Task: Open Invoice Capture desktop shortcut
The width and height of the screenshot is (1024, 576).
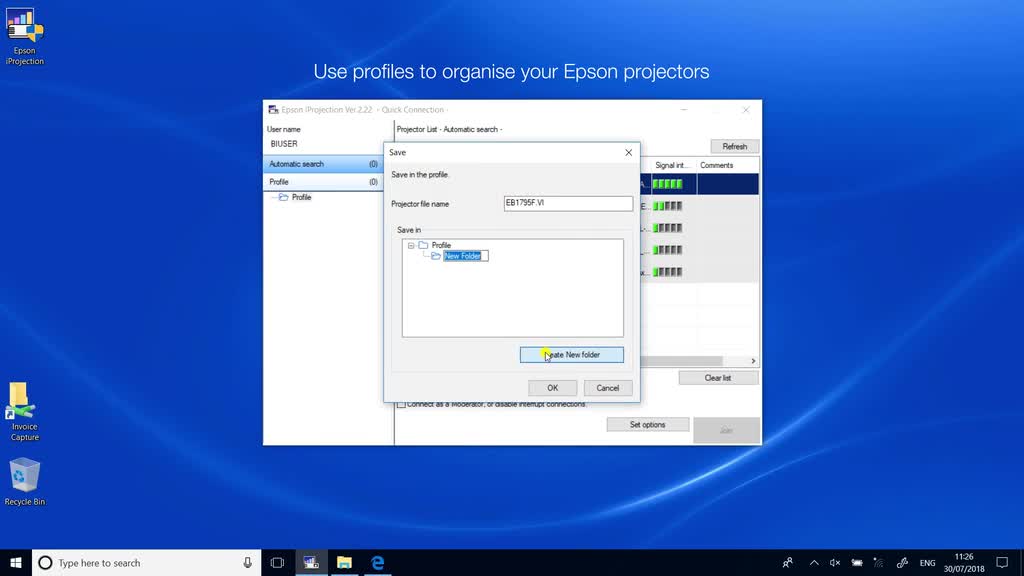Action: coord(24,411)
